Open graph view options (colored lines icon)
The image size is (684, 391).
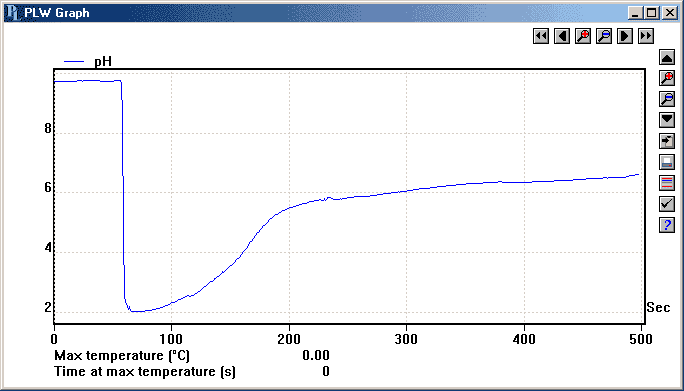coord(667,183)
